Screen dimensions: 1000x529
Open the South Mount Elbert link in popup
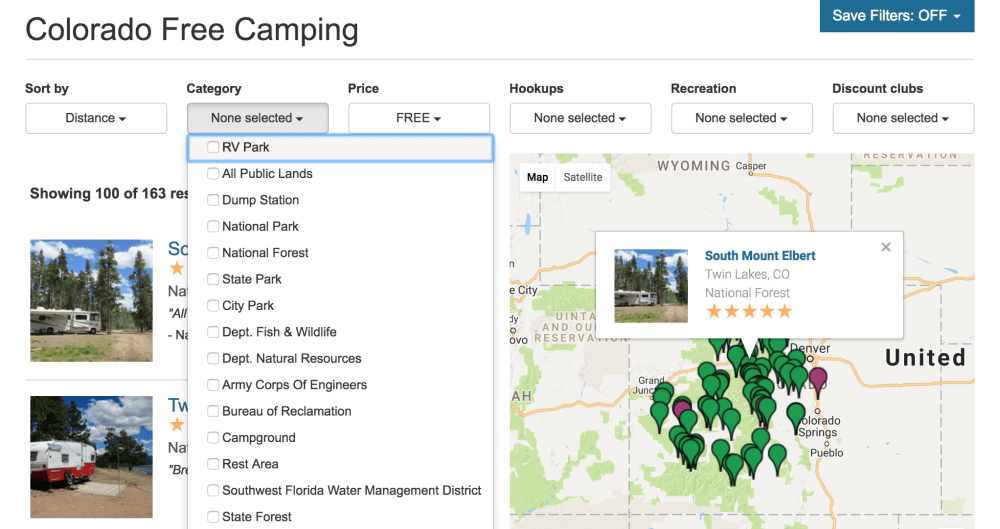tap(760, 256)
